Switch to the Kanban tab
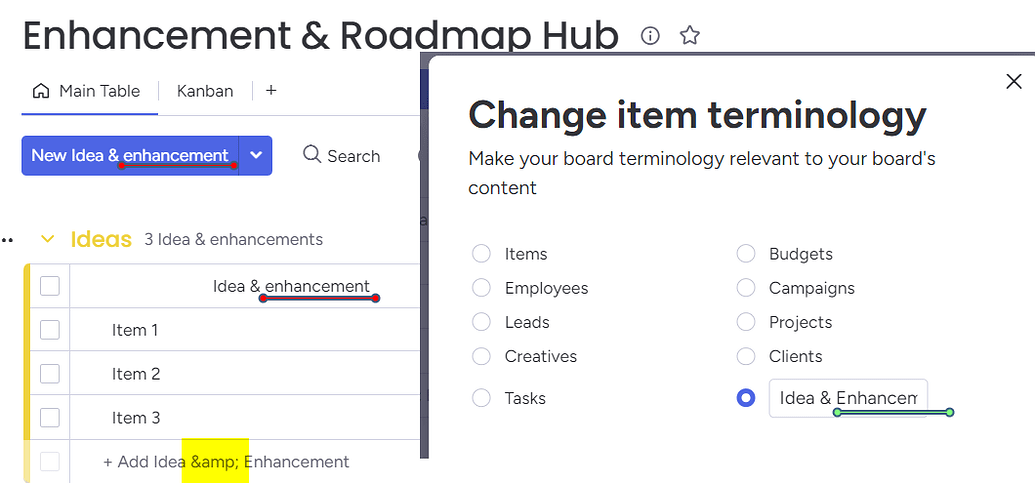Image resolution: width=1035 pixels, height=483 pixels. [x=205, y=91]
